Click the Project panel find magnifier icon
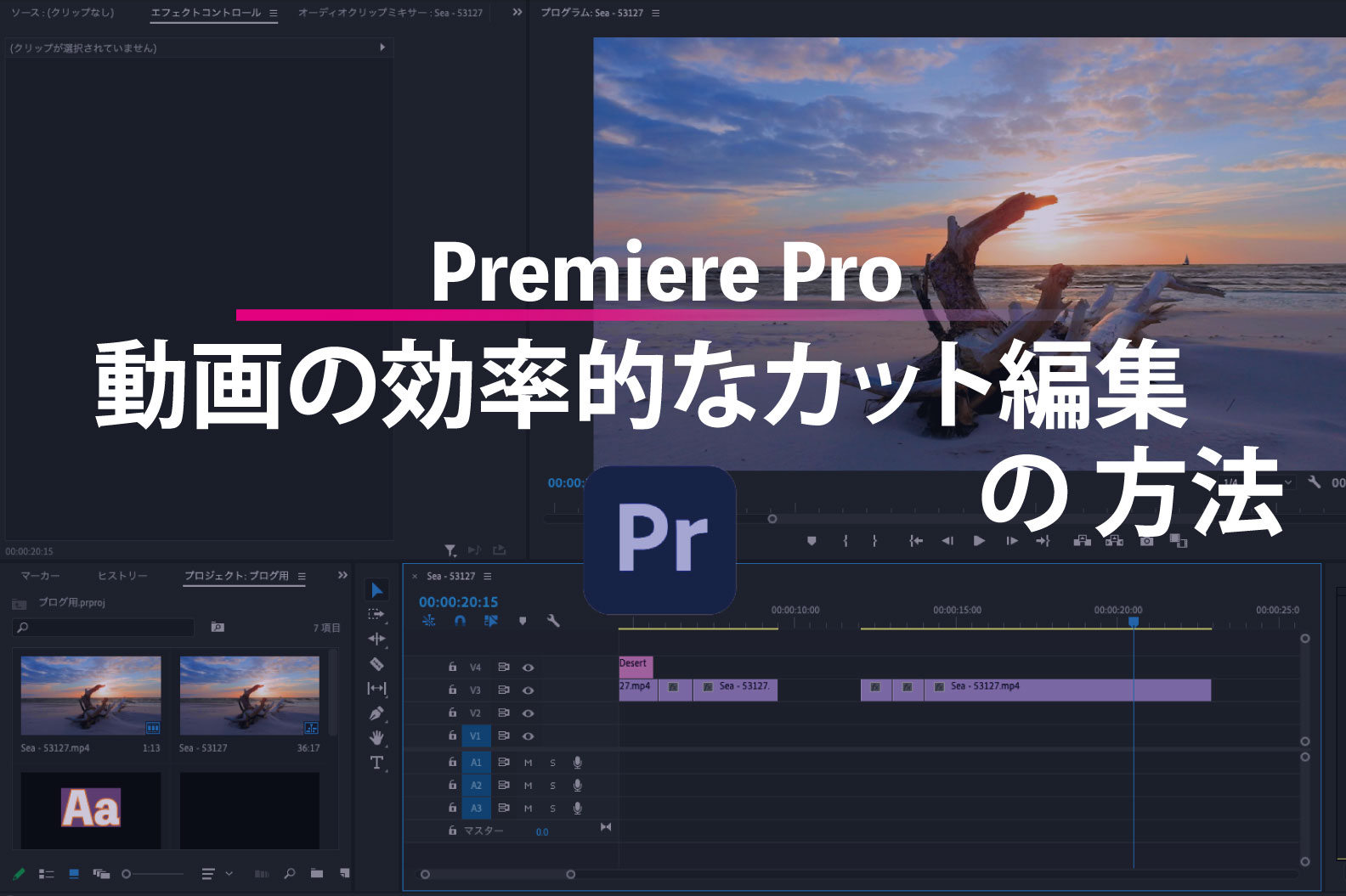The image size is (1346, 896). (290, 873)
